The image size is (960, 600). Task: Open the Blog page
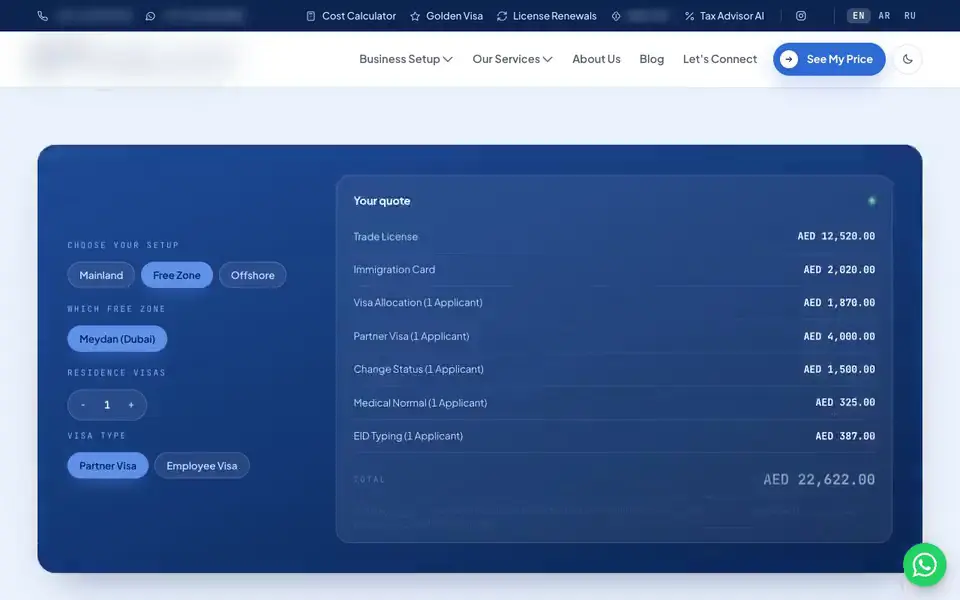[x=651, y=59]
